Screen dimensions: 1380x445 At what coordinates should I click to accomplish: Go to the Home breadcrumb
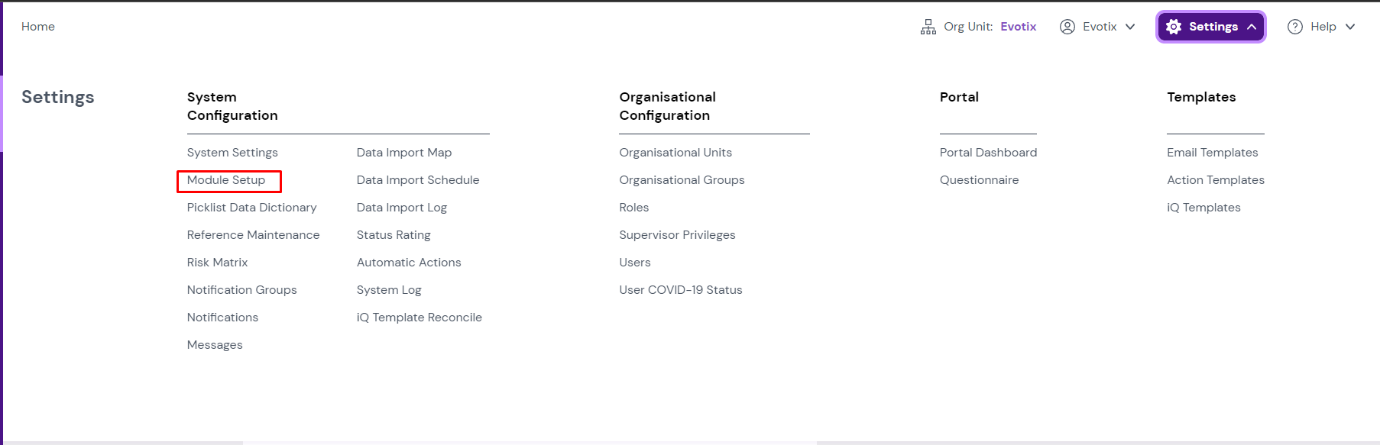pos(38,27)
